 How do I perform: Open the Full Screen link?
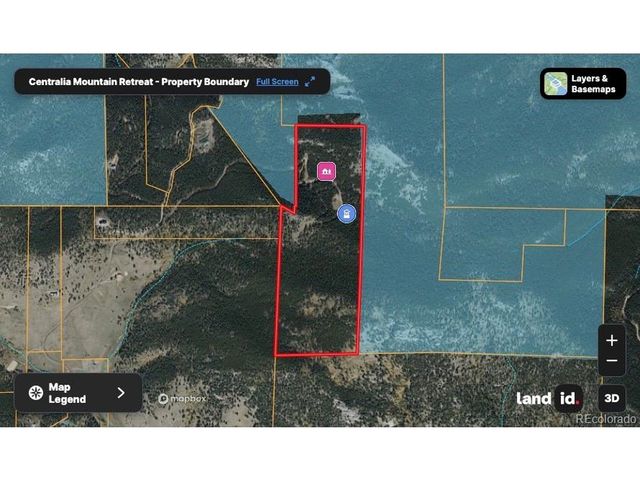[x=277, y=82]
